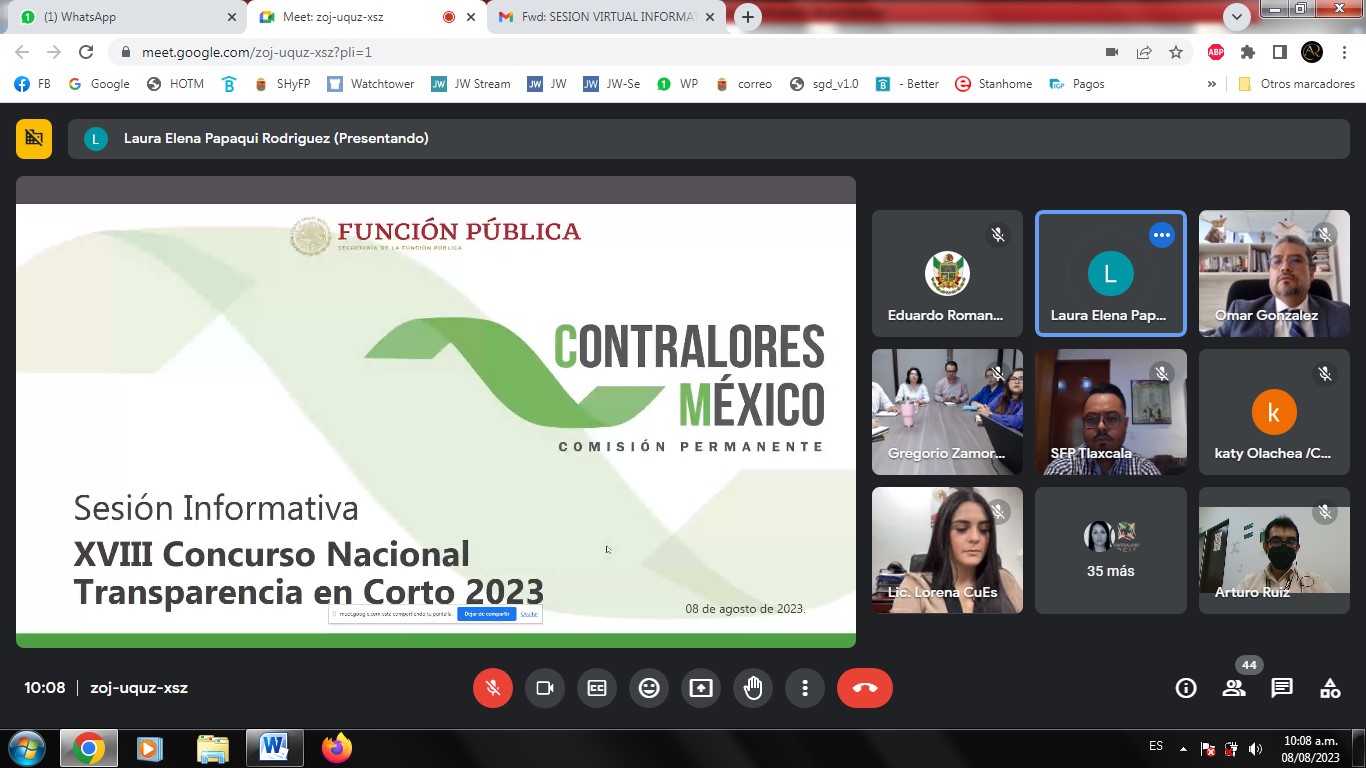Screen dimensions: 1366x768
Task: Click Dejar de compartir button
Action: 487,614
